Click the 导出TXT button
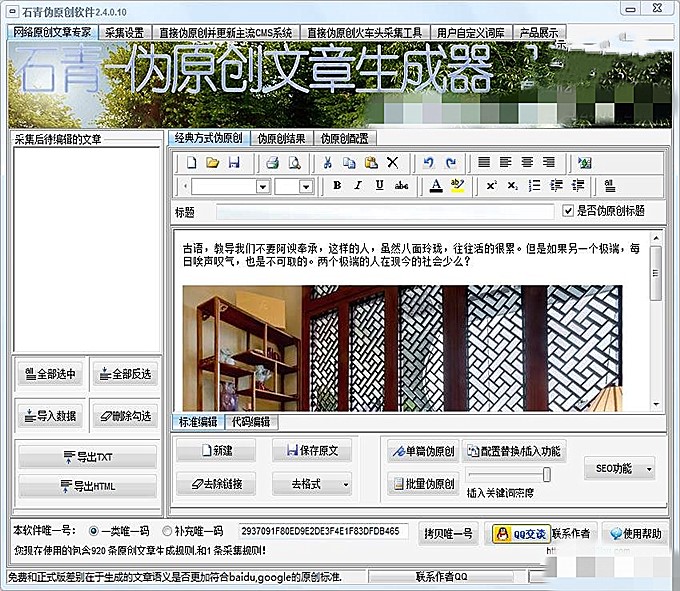680x591 pixels. point(87,457)
